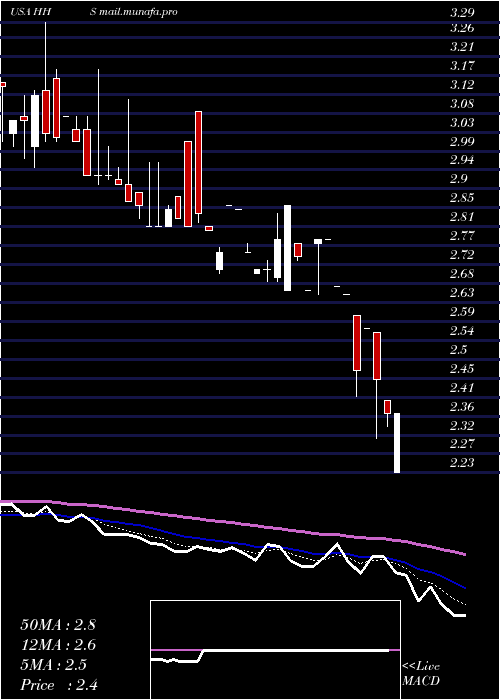Image resolution: width=500 pixels, height=700 pixels.
Task: Click the 2.23 price axis label
Action: 462,464
